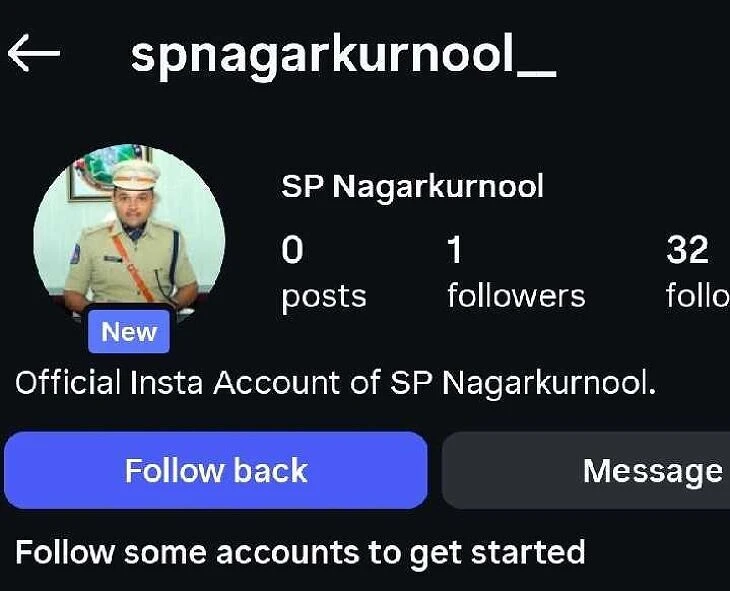730x591 pixels.
Task: Open the followers list label
Action: tap(516, 295)
